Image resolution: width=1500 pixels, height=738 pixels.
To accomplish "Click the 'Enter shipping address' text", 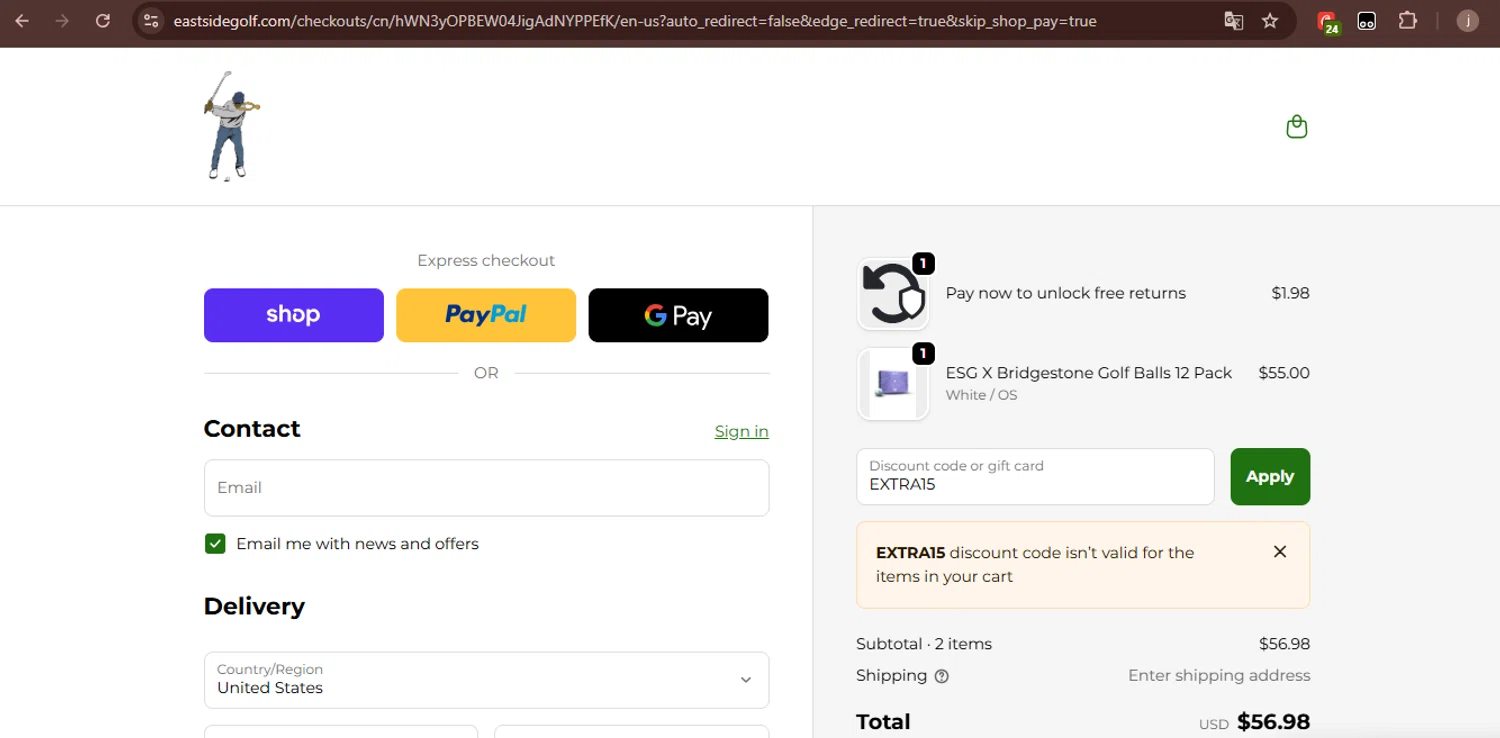I will pos(1219,675).
